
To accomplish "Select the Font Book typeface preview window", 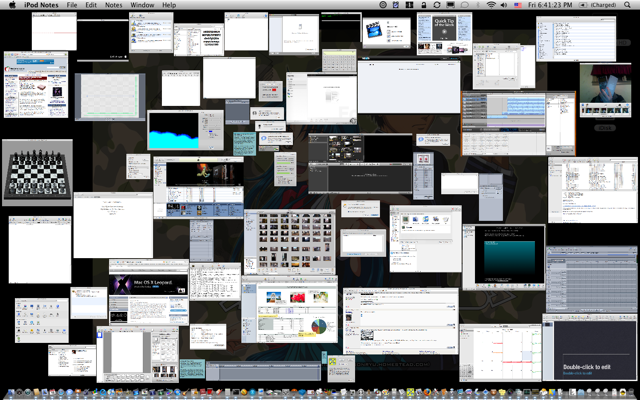I will coord(199,40).
